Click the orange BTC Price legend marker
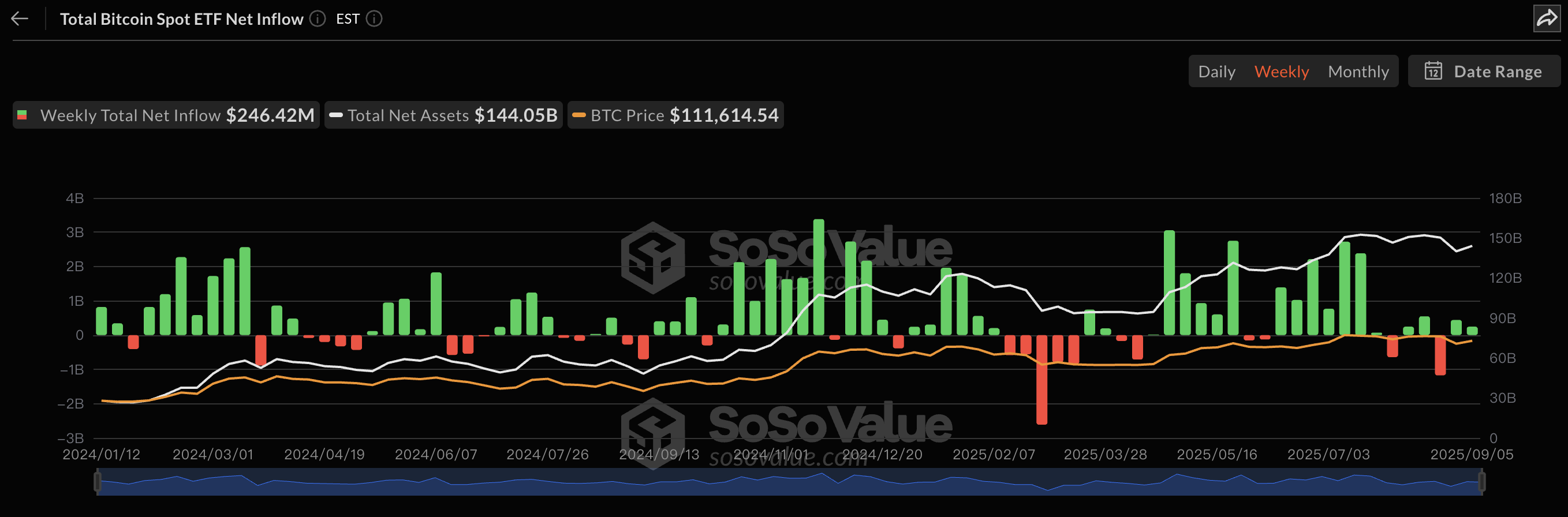The width and height of the screenshot is (1568, 517). tap(578, 115)
